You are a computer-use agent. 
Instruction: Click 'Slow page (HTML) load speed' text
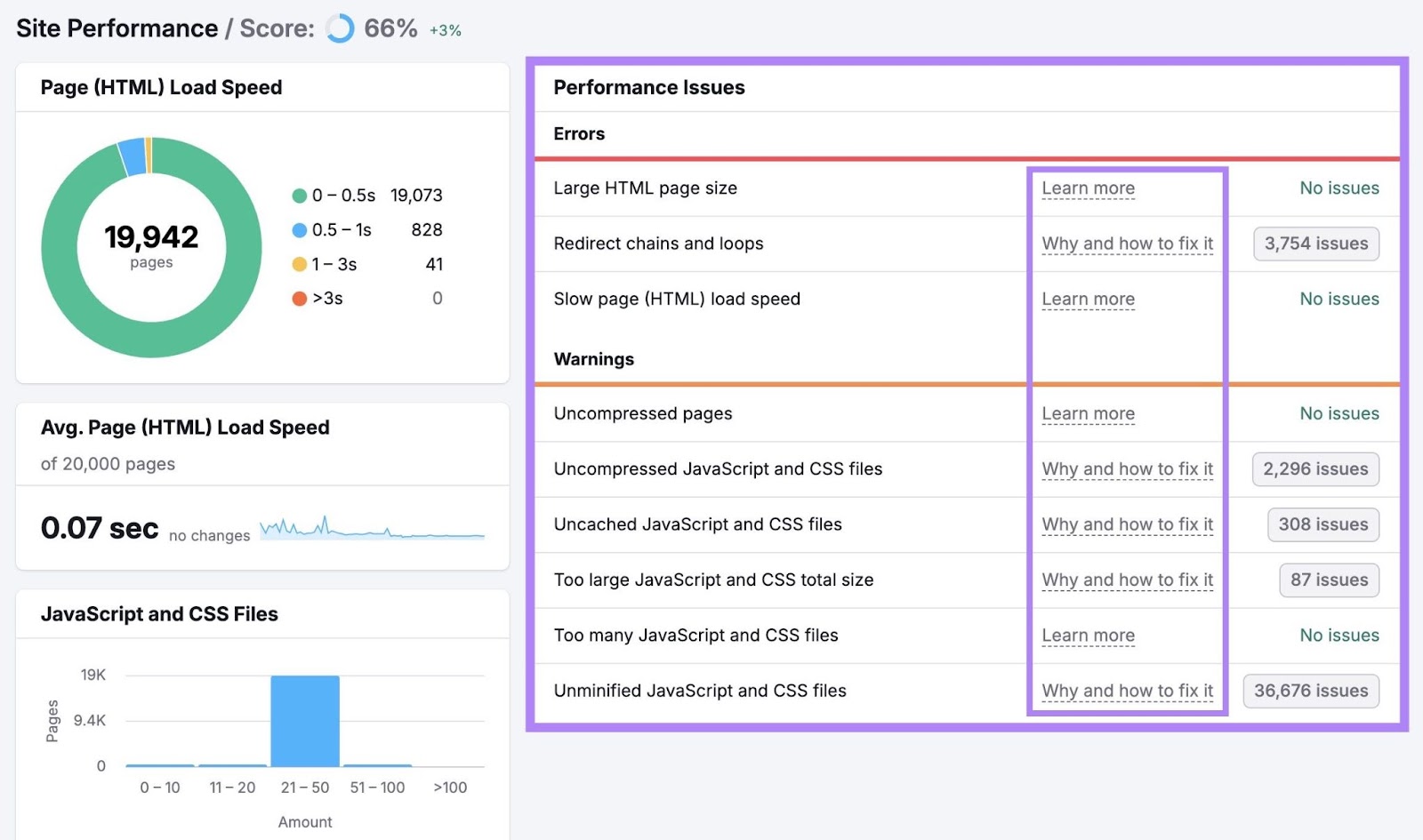click(x=677, y=300)
